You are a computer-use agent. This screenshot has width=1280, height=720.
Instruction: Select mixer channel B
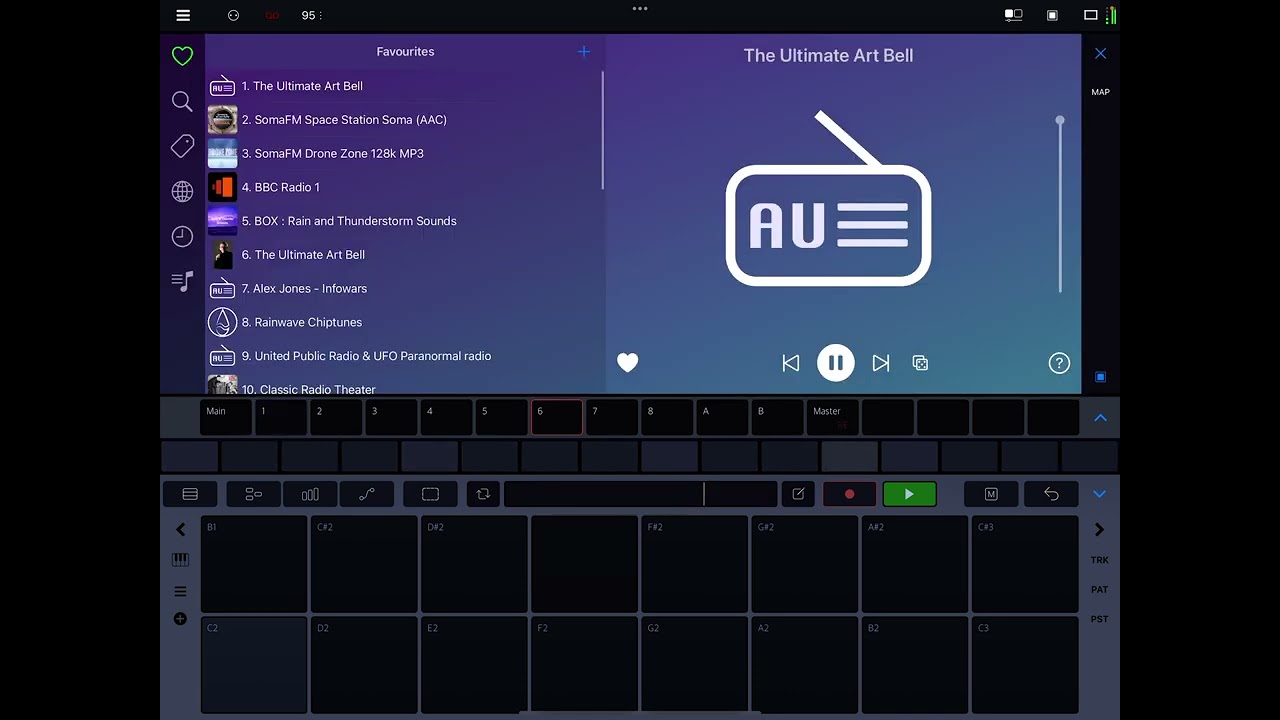coord(777,417)
